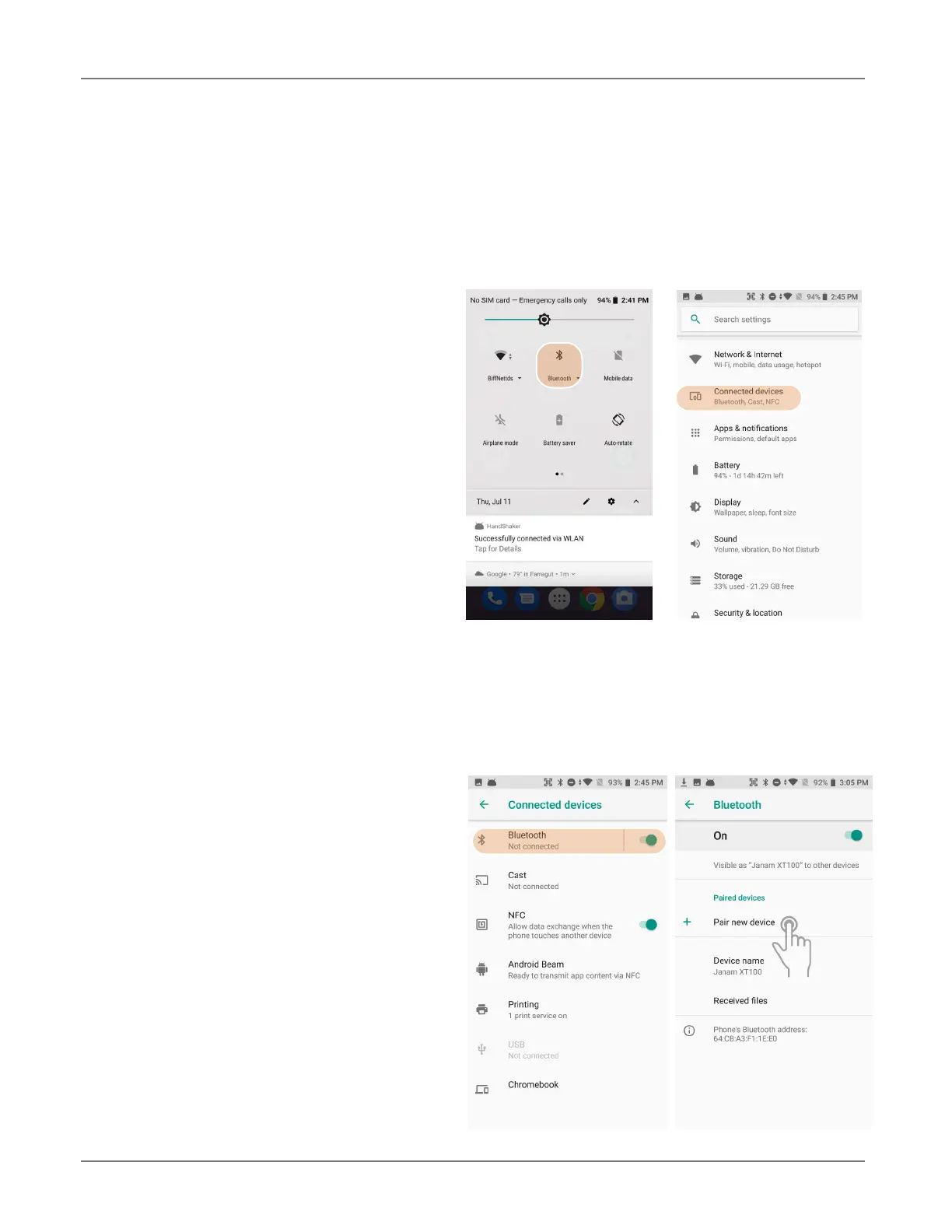Toggle the NFC switch
This screenshot has width=952, height=1232.
click(648, 925)
